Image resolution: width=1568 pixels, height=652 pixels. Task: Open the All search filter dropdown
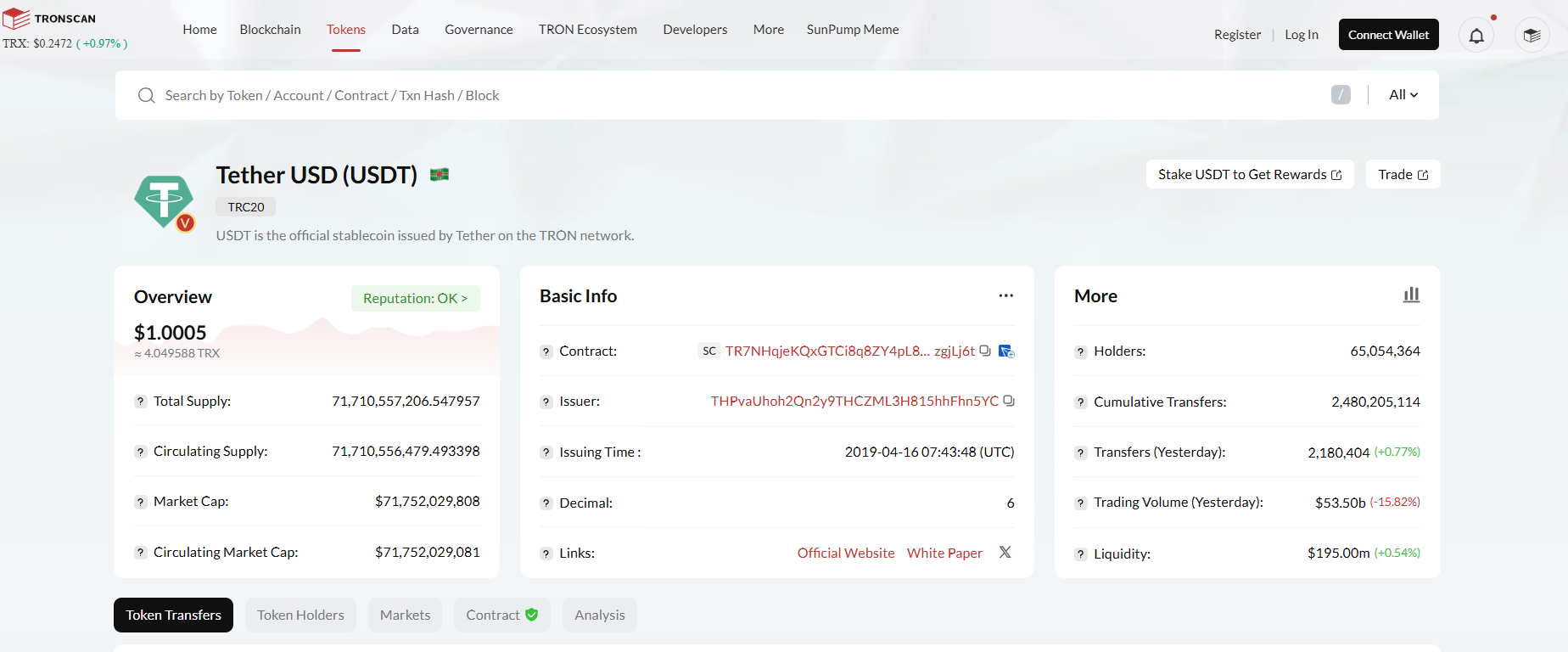click(1403, 95)
